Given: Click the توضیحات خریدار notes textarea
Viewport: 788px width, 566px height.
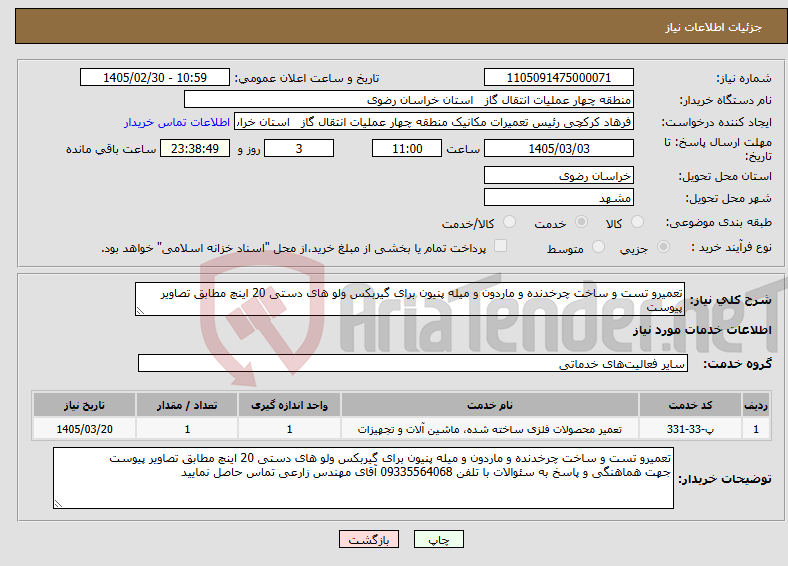Looking at the screenshot, I should pos(363,478).
